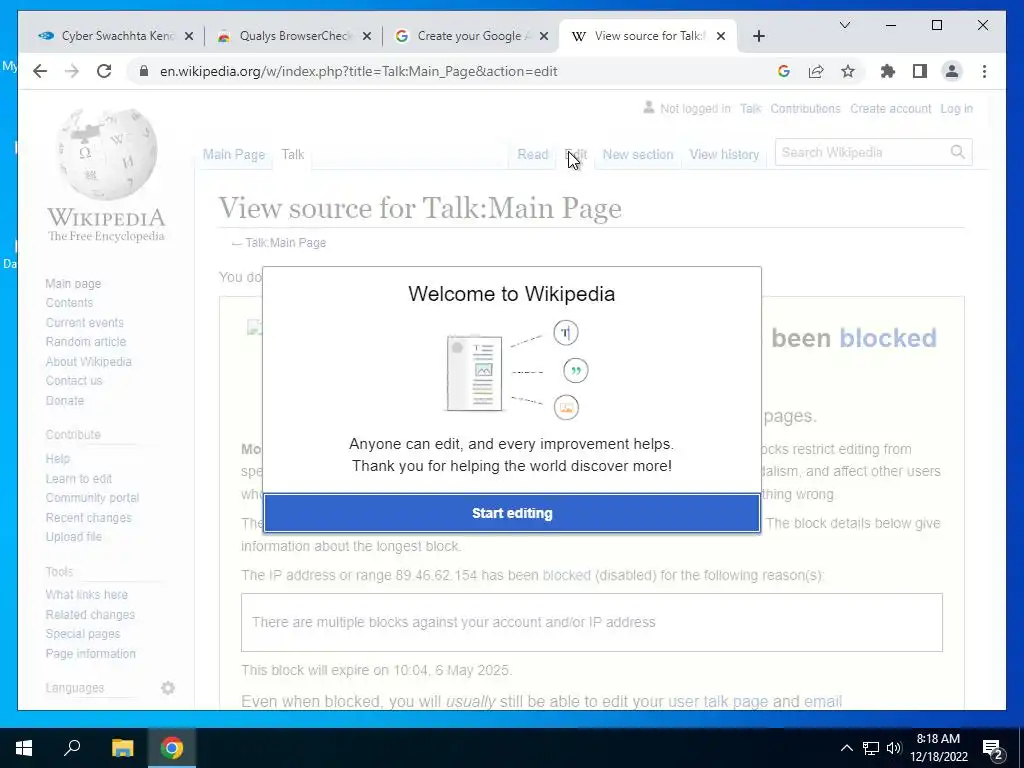
Task: Open the top-right Talk link
Action: [x=750, y=108]
